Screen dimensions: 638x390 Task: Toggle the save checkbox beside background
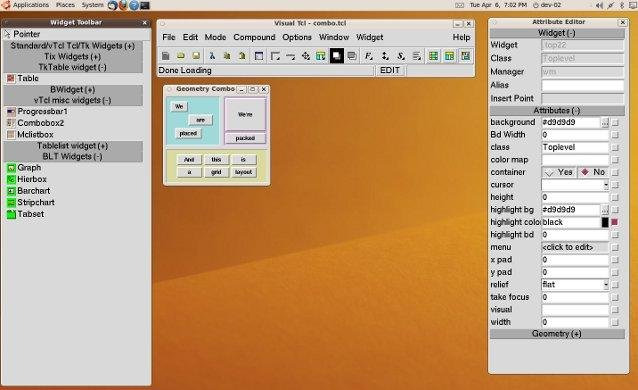click(615, 122)
